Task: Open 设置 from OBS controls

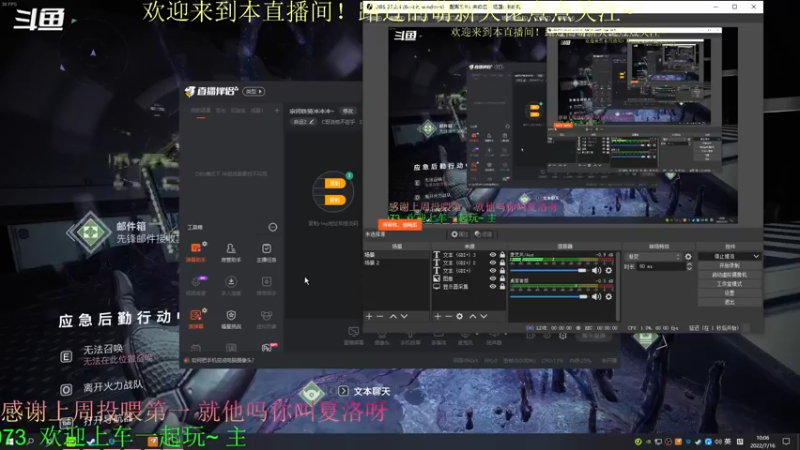Action: tap(729, 293)
